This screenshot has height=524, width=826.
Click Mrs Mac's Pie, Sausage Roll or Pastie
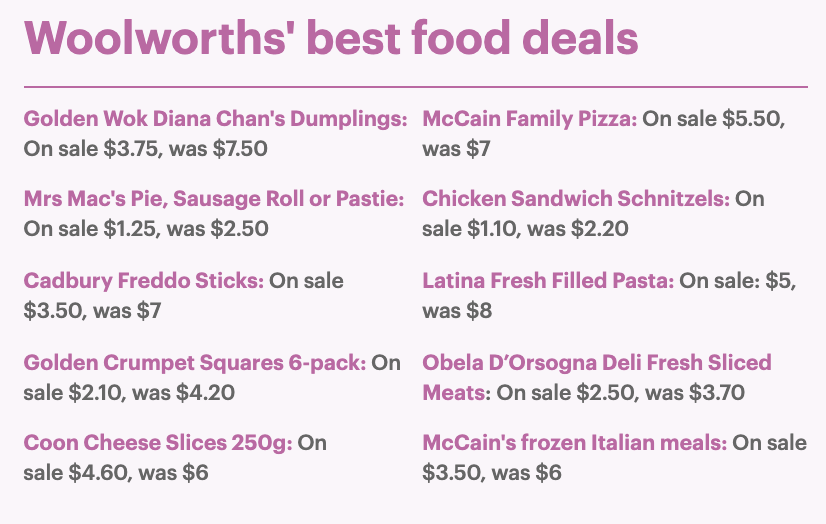214,199
